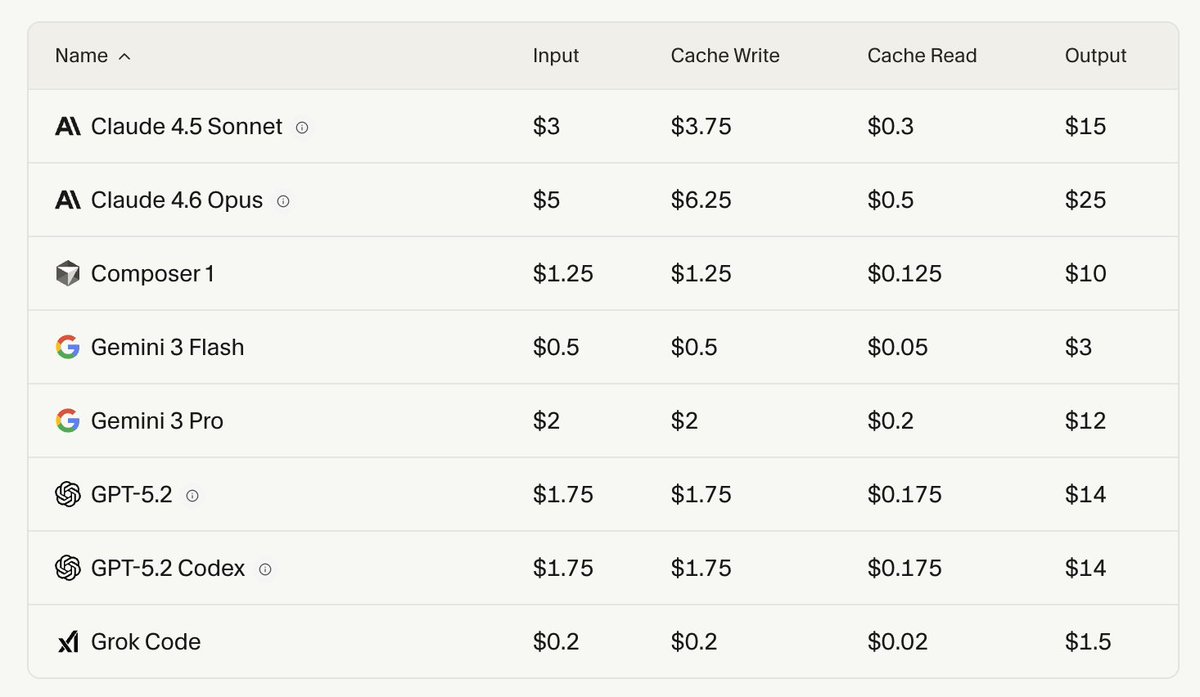Click the xAI logo beside Grok Code
1200x697 pixels.
point(68,642)
